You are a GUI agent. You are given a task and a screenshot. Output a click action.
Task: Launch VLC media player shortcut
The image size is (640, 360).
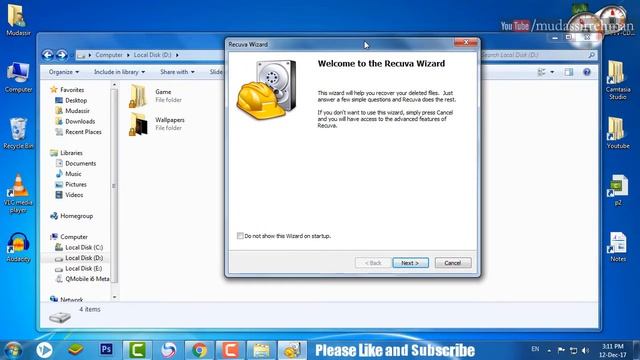pos(18,194)
